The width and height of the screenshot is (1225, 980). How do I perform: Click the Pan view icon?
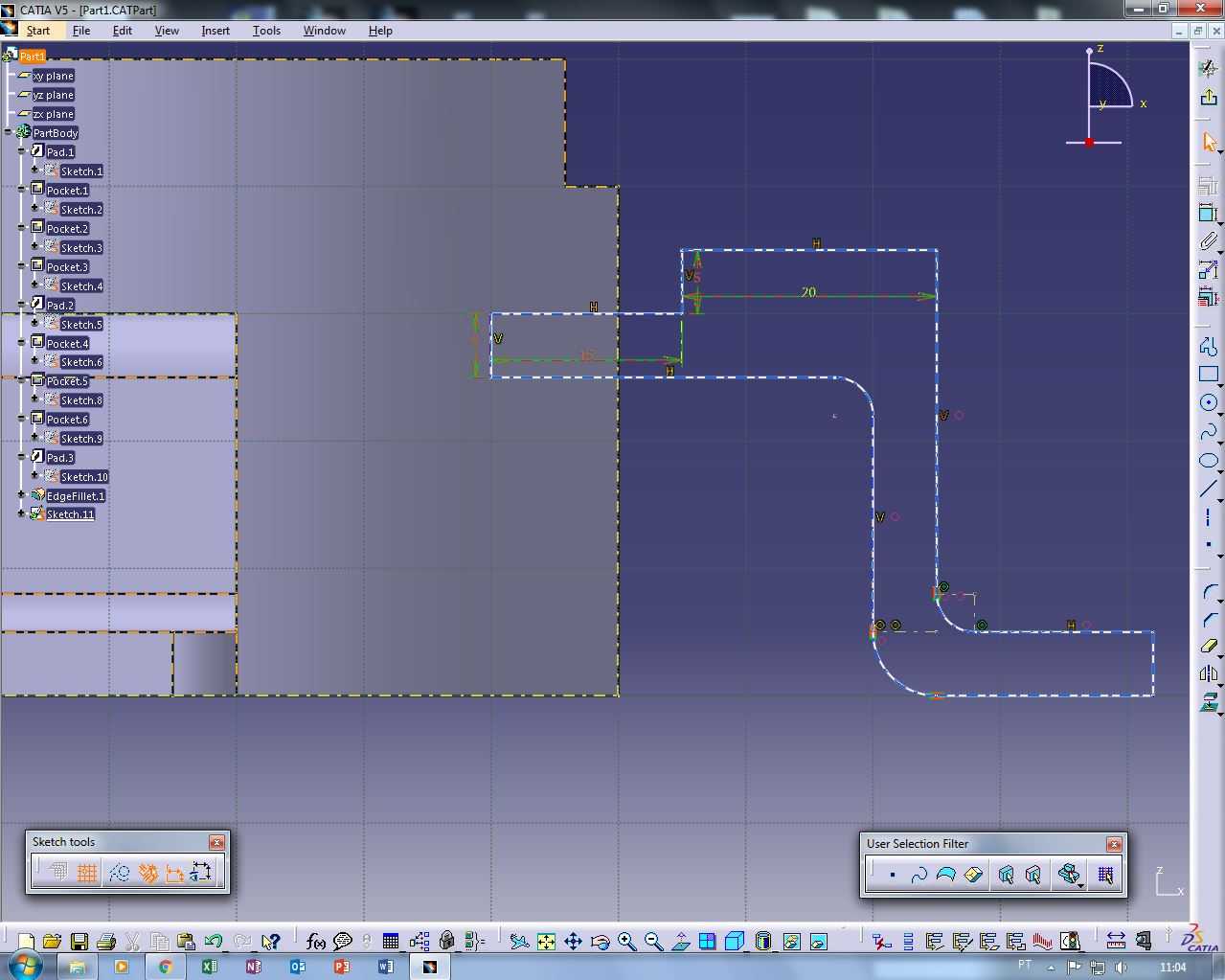(x=573, y=942)
